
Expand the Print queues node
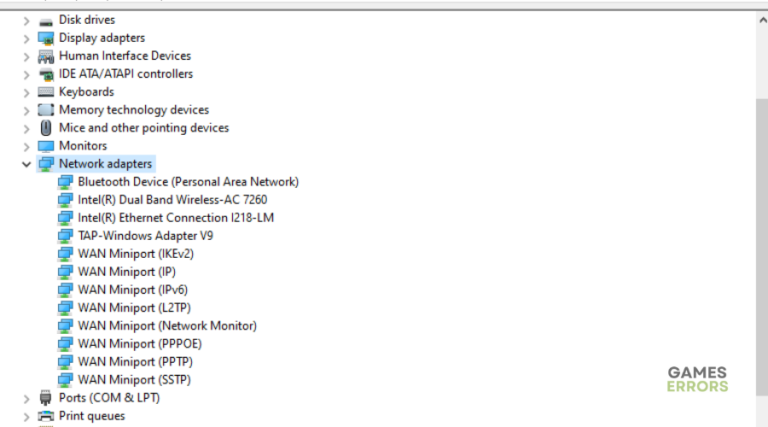(x=26, y=416)
